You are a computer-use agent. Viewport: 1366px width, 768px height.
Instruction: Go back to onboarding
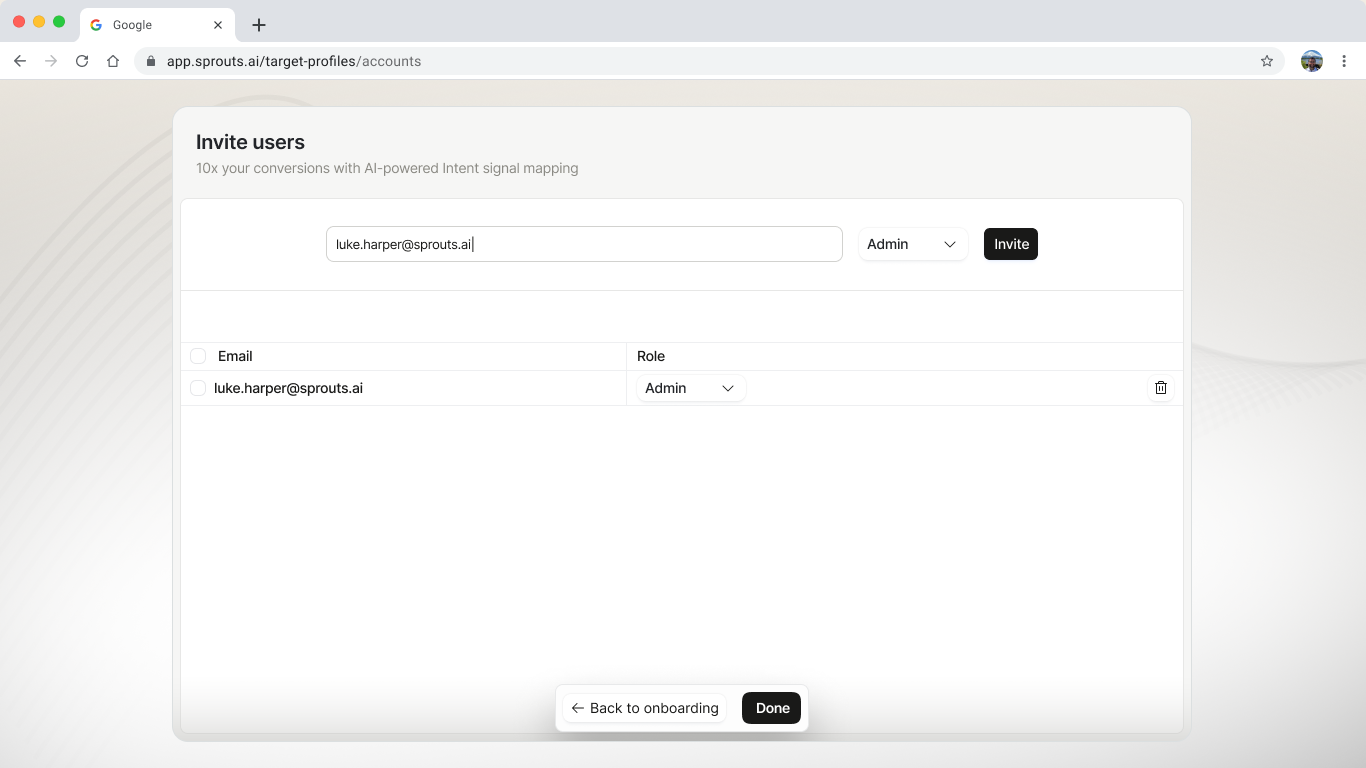click(x=645, y=708)
